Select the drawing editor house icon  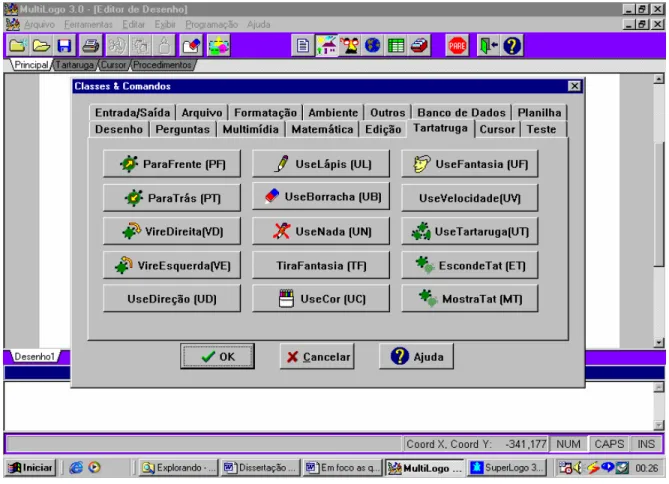click(326, 45)
